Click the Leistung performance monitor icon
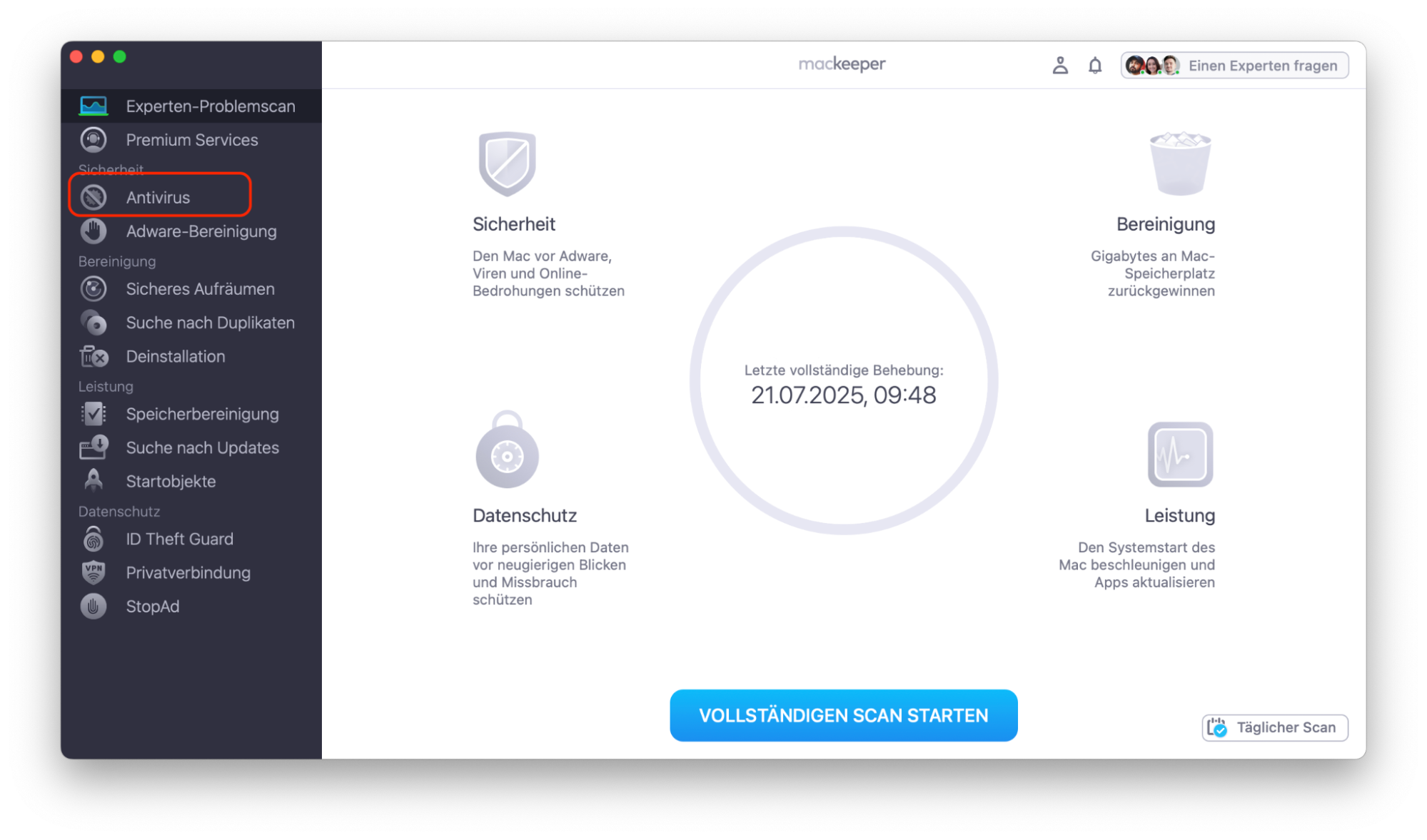The image size is (1427, 840). coord(1179,455)
